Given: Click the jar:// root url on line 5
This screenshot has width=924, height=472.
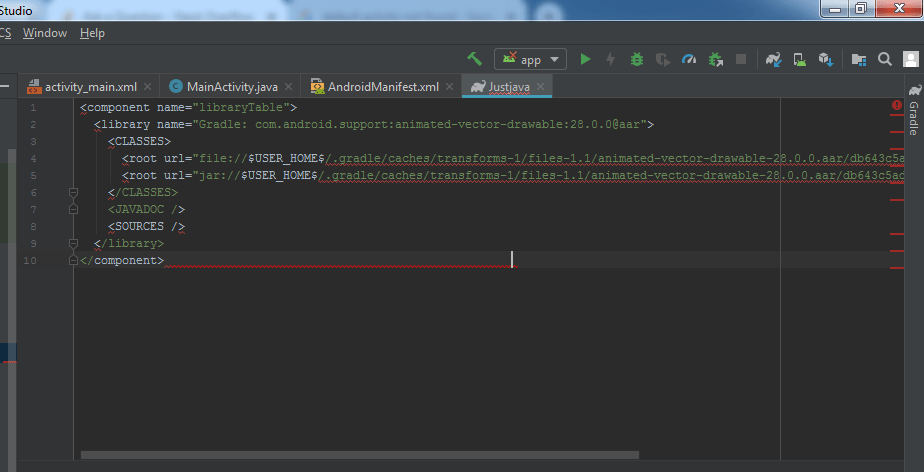Looking at the screenshot, I should point(512,176).
